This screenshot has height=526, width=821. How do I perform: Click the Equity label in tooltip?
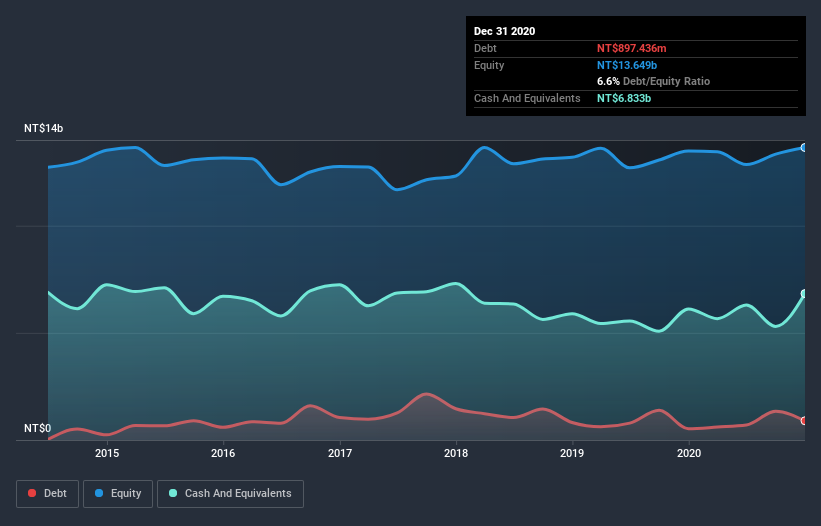[x=489, y=65]
